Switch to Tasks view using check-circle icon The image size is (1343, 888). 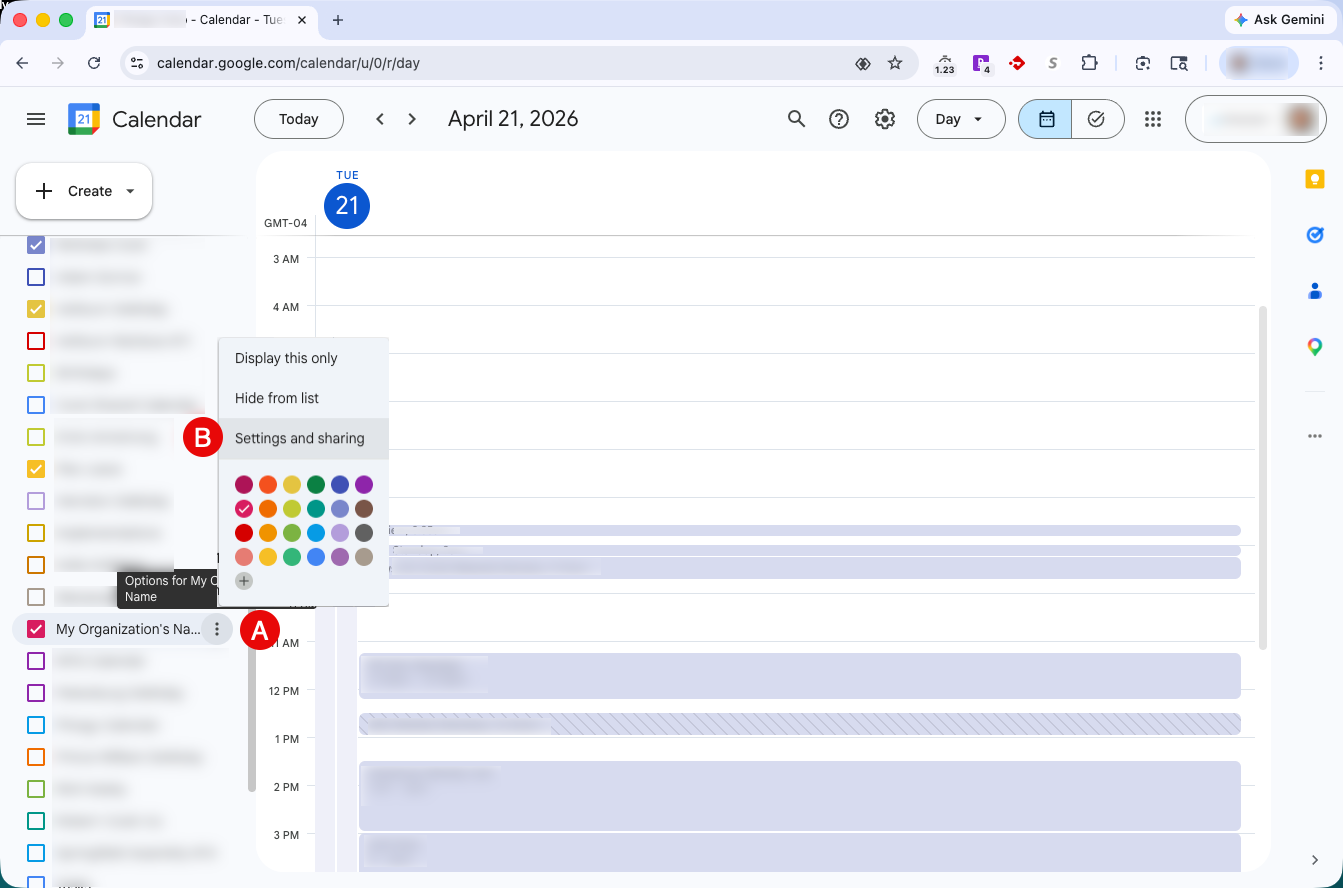pyautogui.click(x=1097, y=118)
